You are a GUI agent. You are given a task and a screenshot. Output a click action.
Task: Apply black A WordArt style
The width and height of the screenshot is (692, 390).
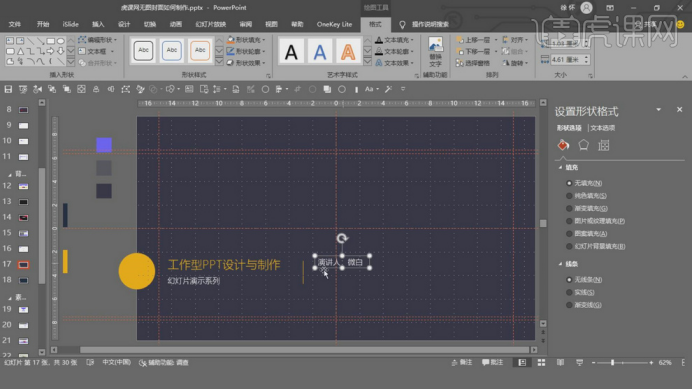(291, 52)
